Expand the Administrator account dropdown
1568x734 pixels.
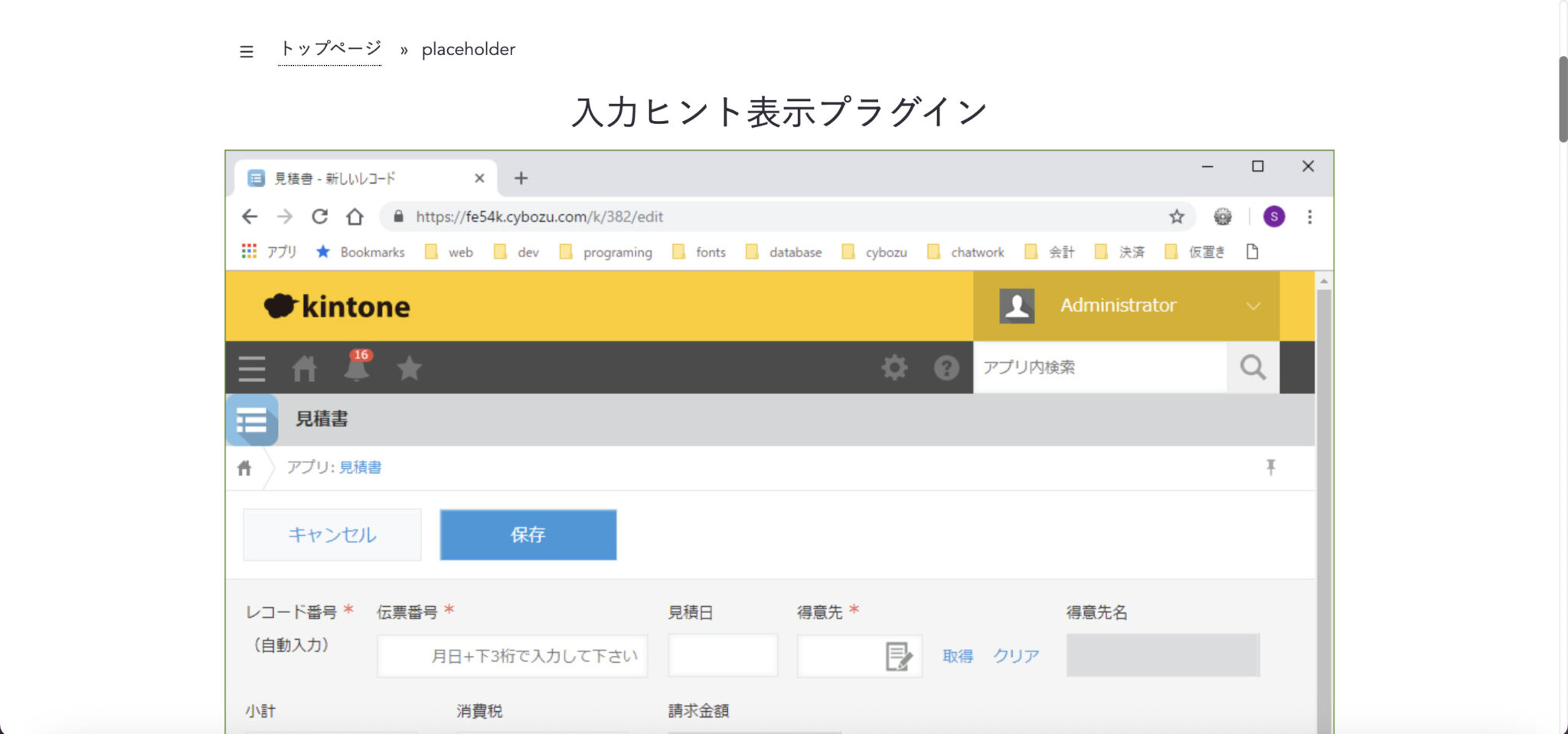pyautogui.click(x=1253, y=305)
